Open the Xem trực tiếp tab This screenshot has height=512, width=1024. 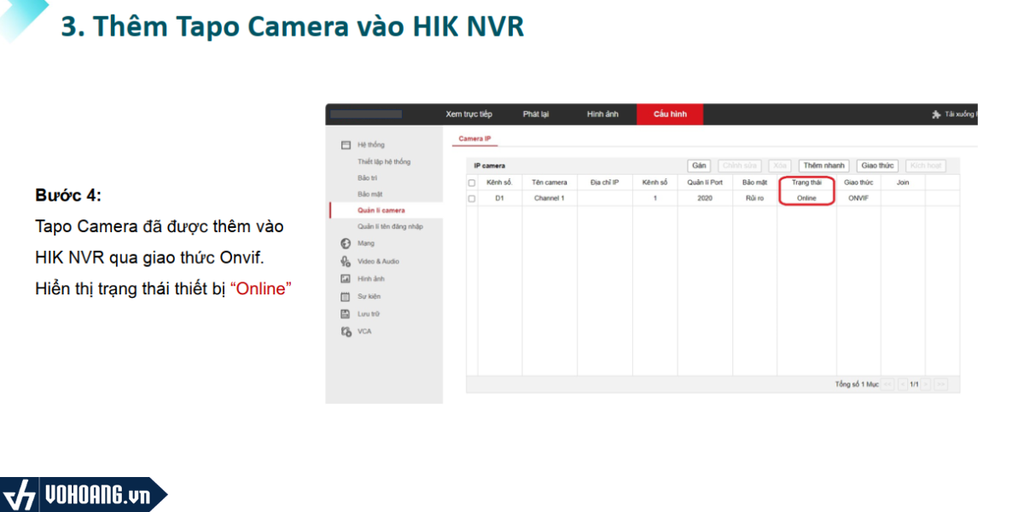click(469, 114)
